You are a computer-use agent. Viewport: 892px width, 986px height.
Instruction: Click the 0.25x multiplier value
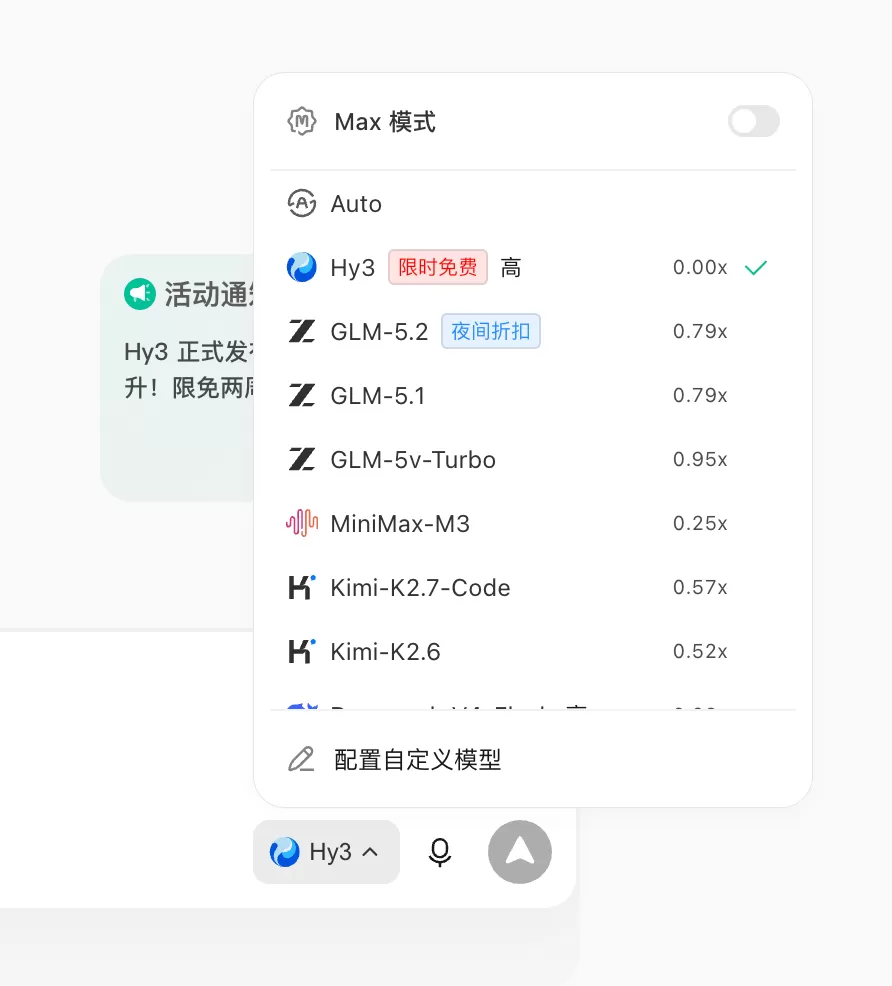pyautogui.click(x=700, y=523)
